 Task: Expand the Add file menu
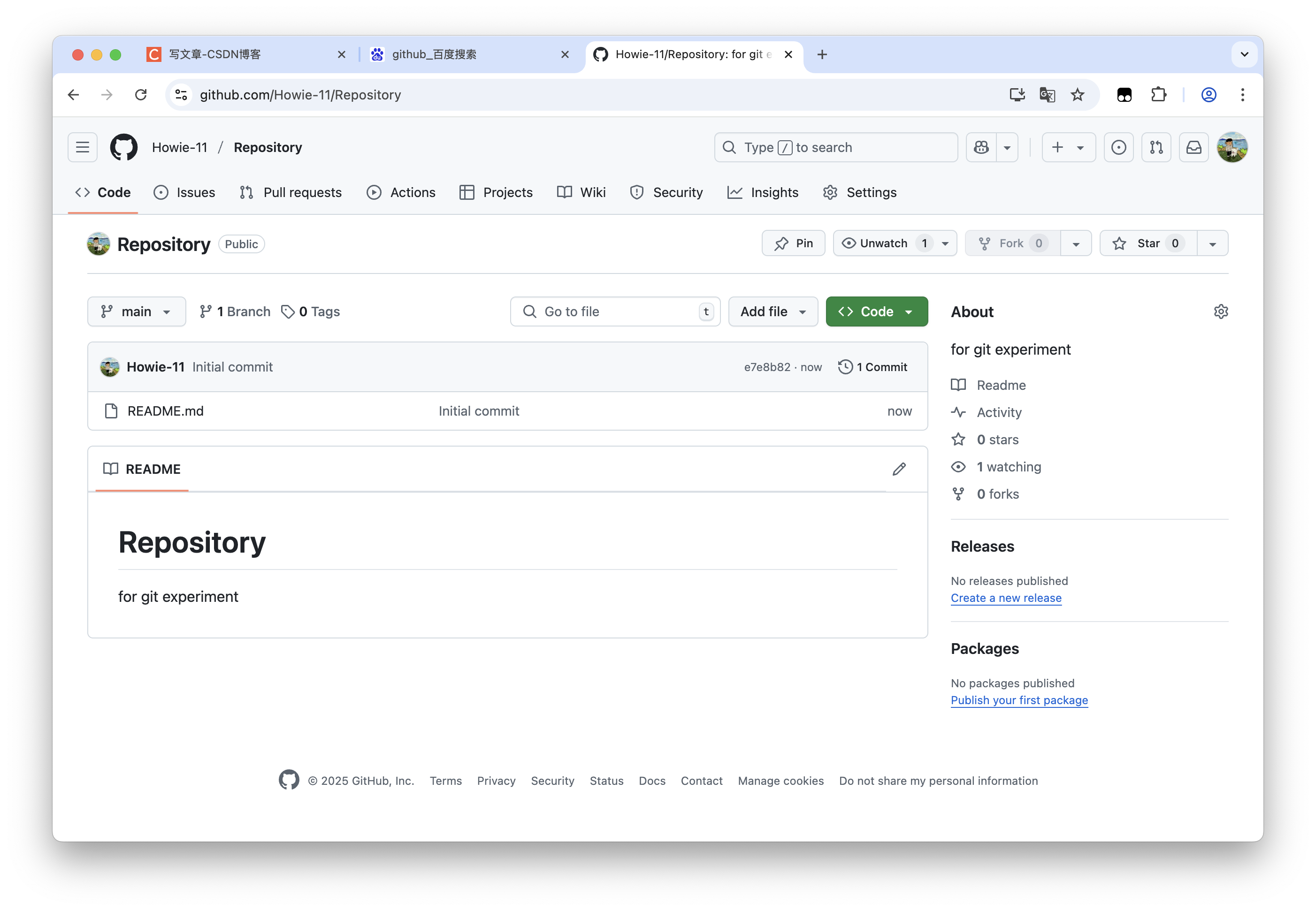pyautogui.click(x=773, y=311)
